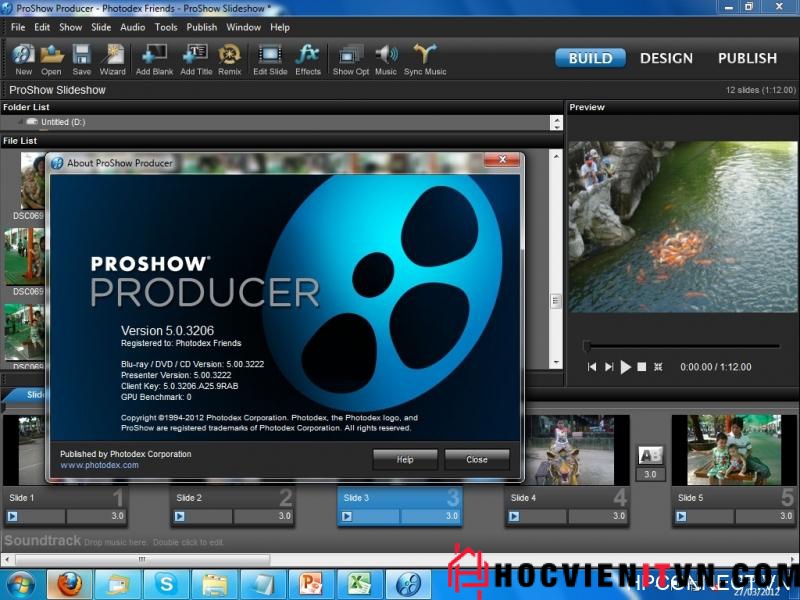This screenshot has height=600, width=800.
Task: Open the Publish menu
Action: [201, 27]
